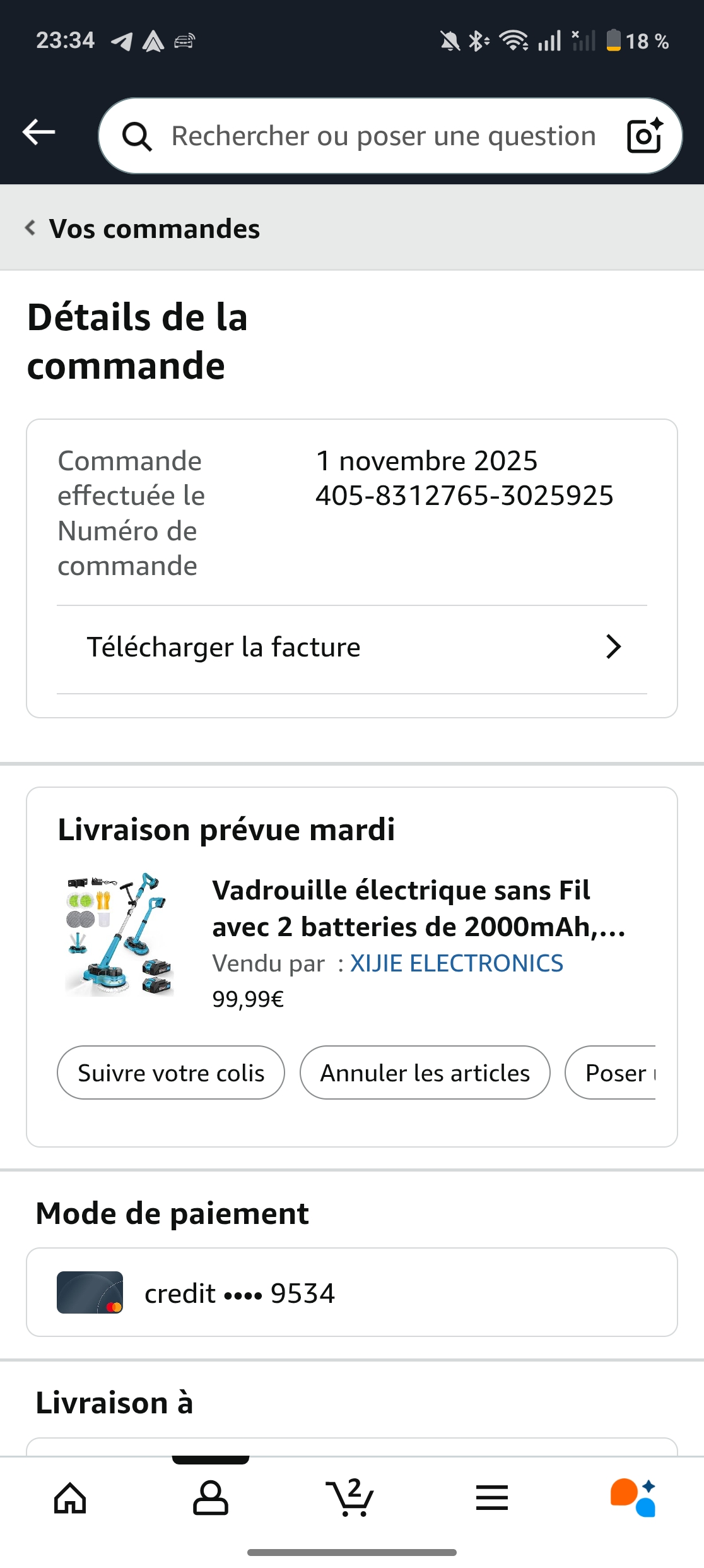This screenshot has width=704, height=1568.
Task: Open the shopping cart
Action: point(351,1497)
